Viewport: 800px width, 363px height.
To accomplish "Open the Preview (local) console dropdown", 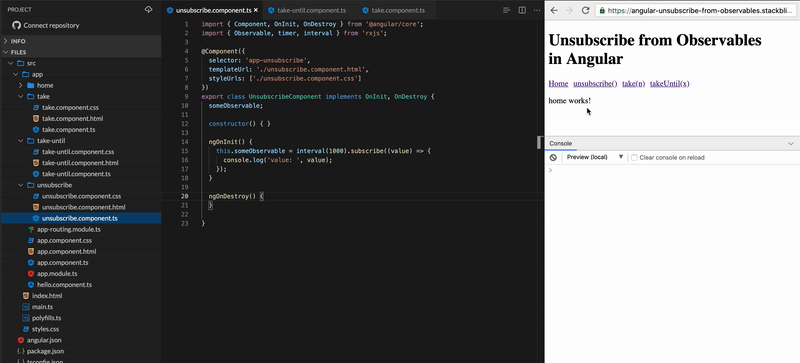I will (x=595, y=157).
